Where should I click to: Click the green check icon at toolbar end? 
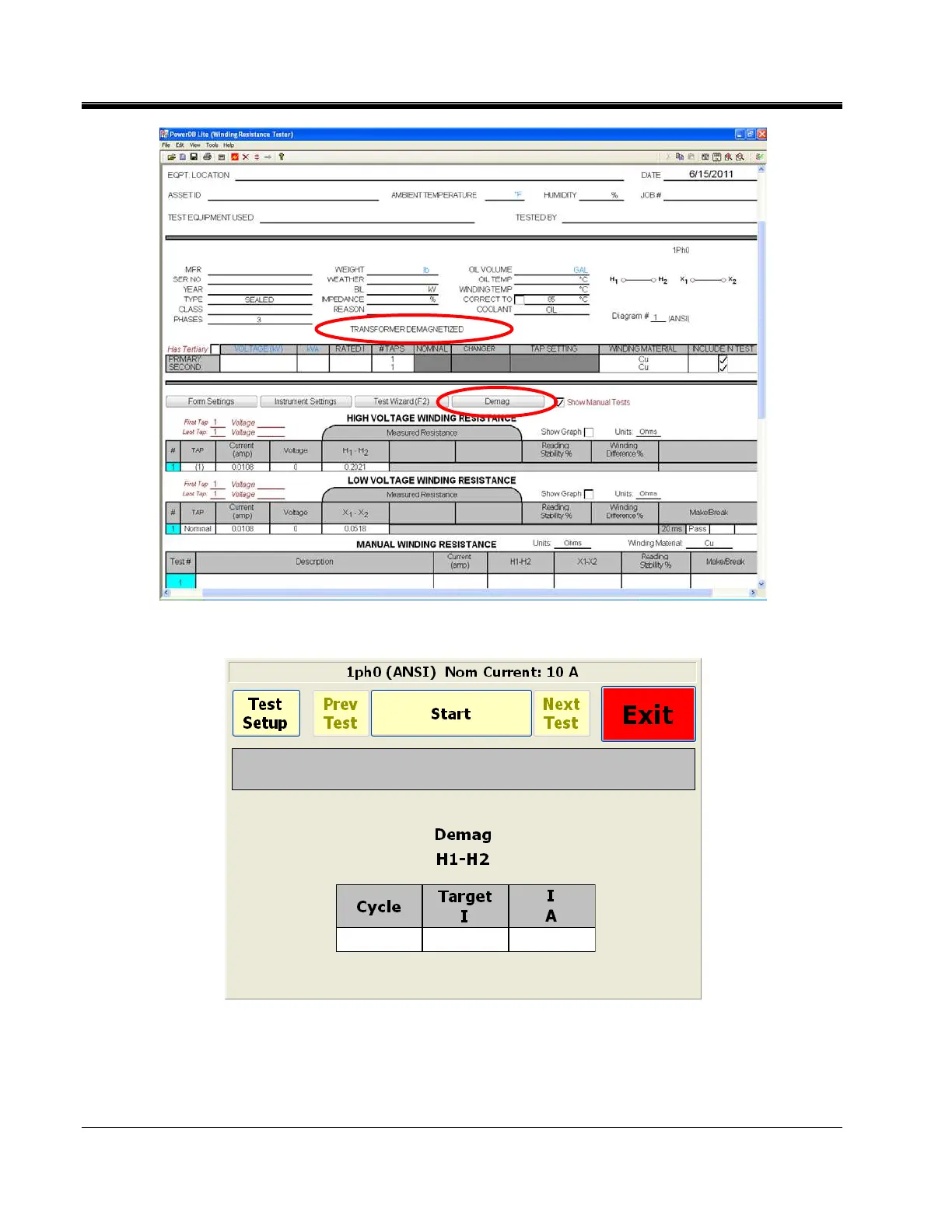(760, 157)
